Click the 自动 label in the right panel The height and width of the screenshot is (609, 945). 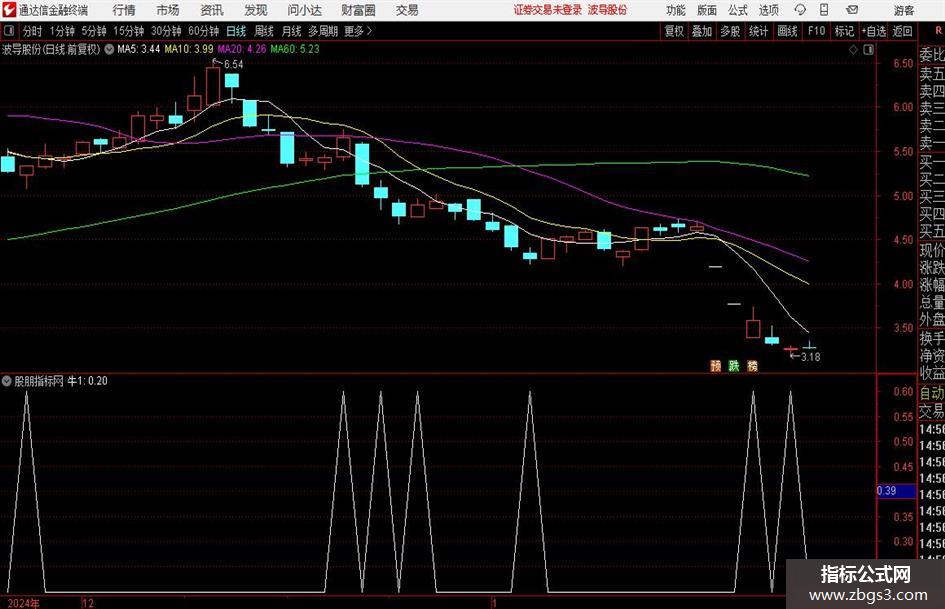pyautogui.click(x=932, y=393)
